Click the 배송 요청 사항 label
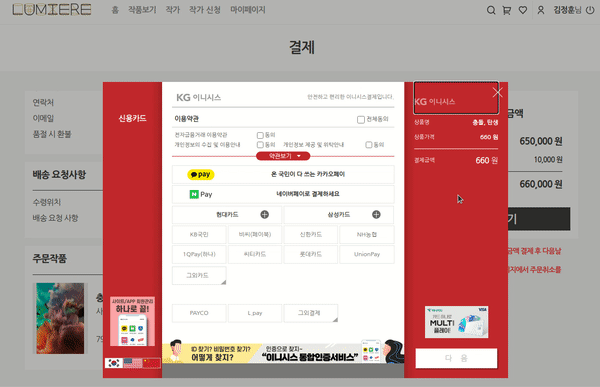 (x=55, y=218)
